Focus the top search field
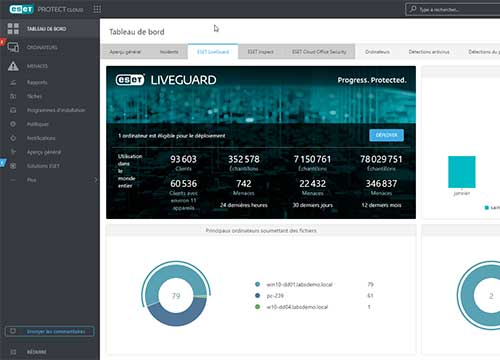Viewport: 500px width, 360px height. tap(453, 9)
